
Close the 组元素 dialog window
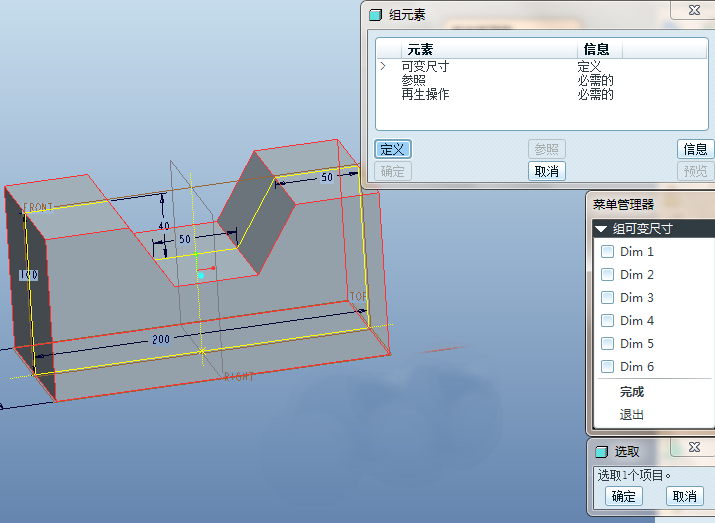[693, 10]
